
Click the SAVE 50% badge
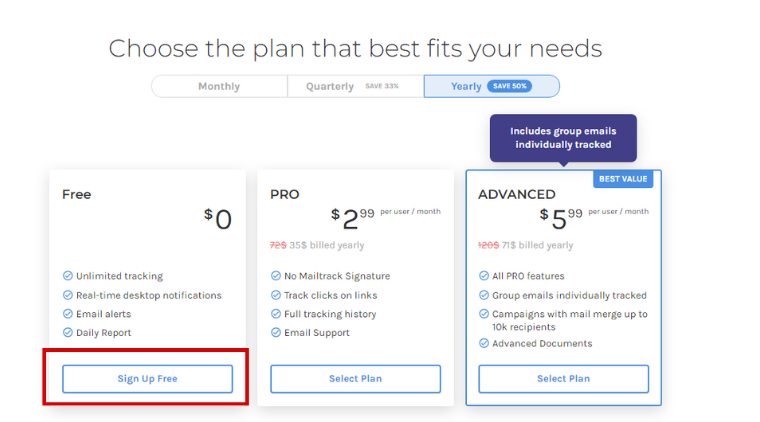(x=509, y=86)
